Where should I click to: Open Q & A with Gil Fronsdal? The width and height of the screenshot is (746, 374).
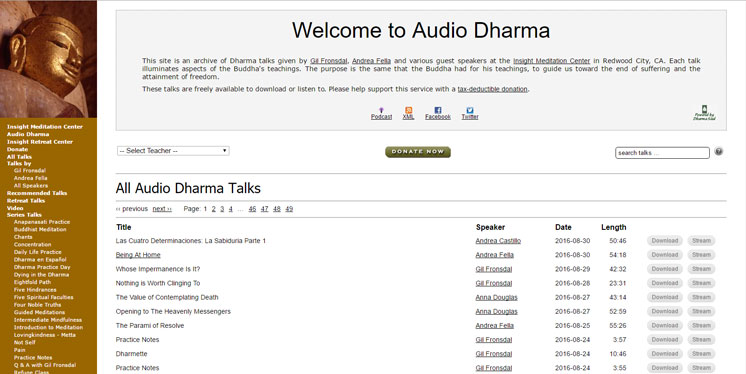[45, 365]
